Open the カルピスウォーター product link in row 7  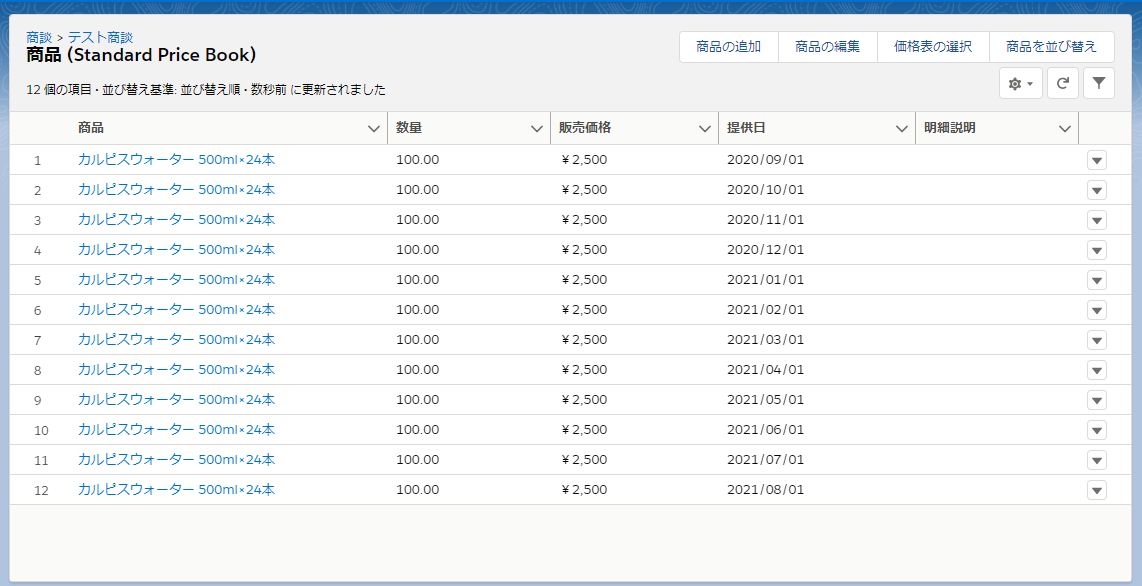tap(176, 339)
